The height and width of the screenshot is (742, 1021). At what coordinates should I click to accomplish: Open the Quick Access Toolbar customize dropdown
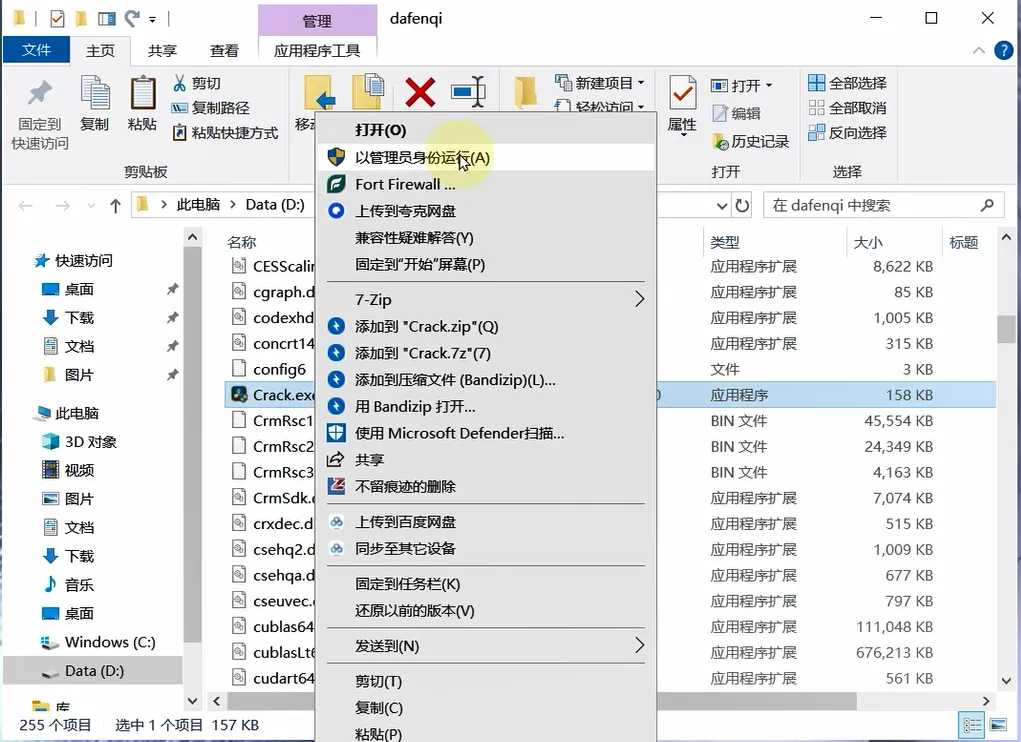[152, 20]
